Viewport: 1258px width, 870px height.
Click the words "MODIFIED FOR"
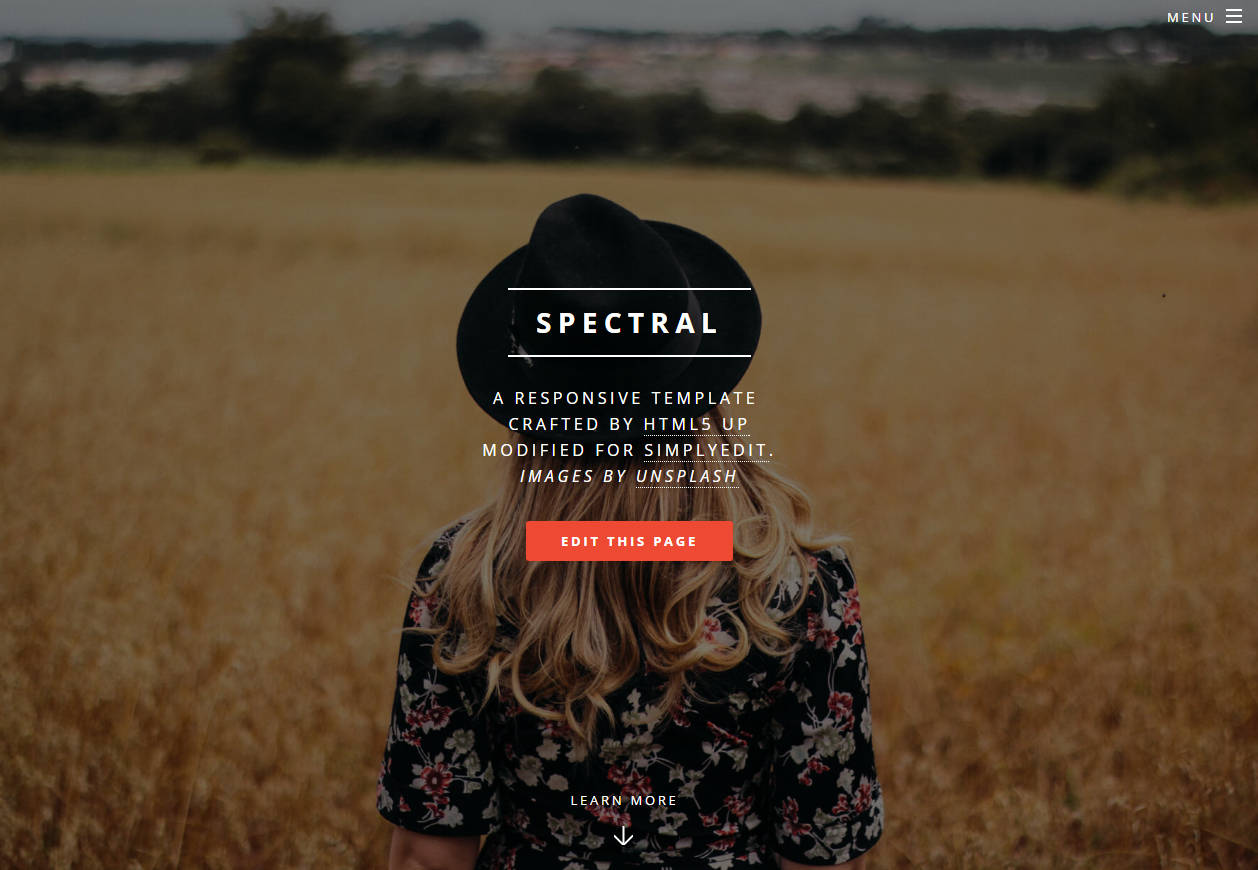coord(558,450)
